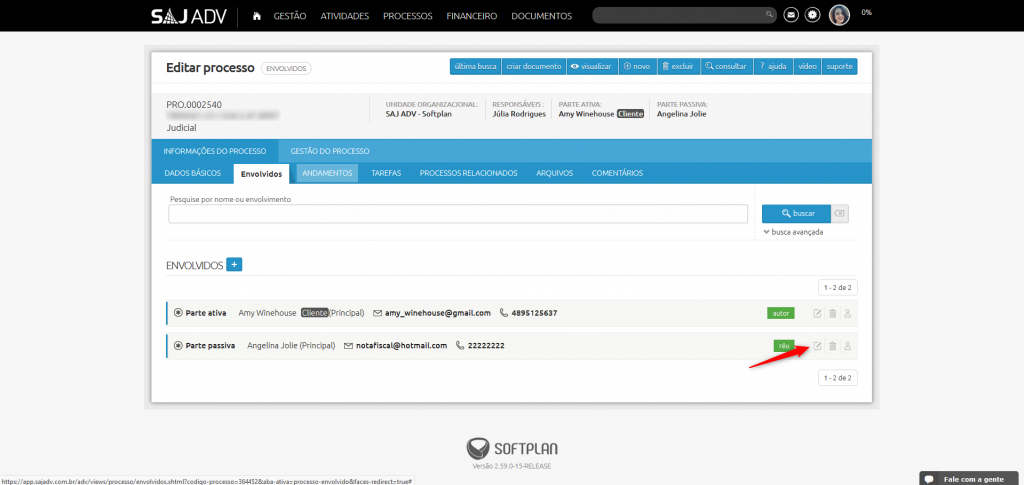Open the PROCESSOS menu
Viewport: 1024px width, 485px height.
click(407, 16)
